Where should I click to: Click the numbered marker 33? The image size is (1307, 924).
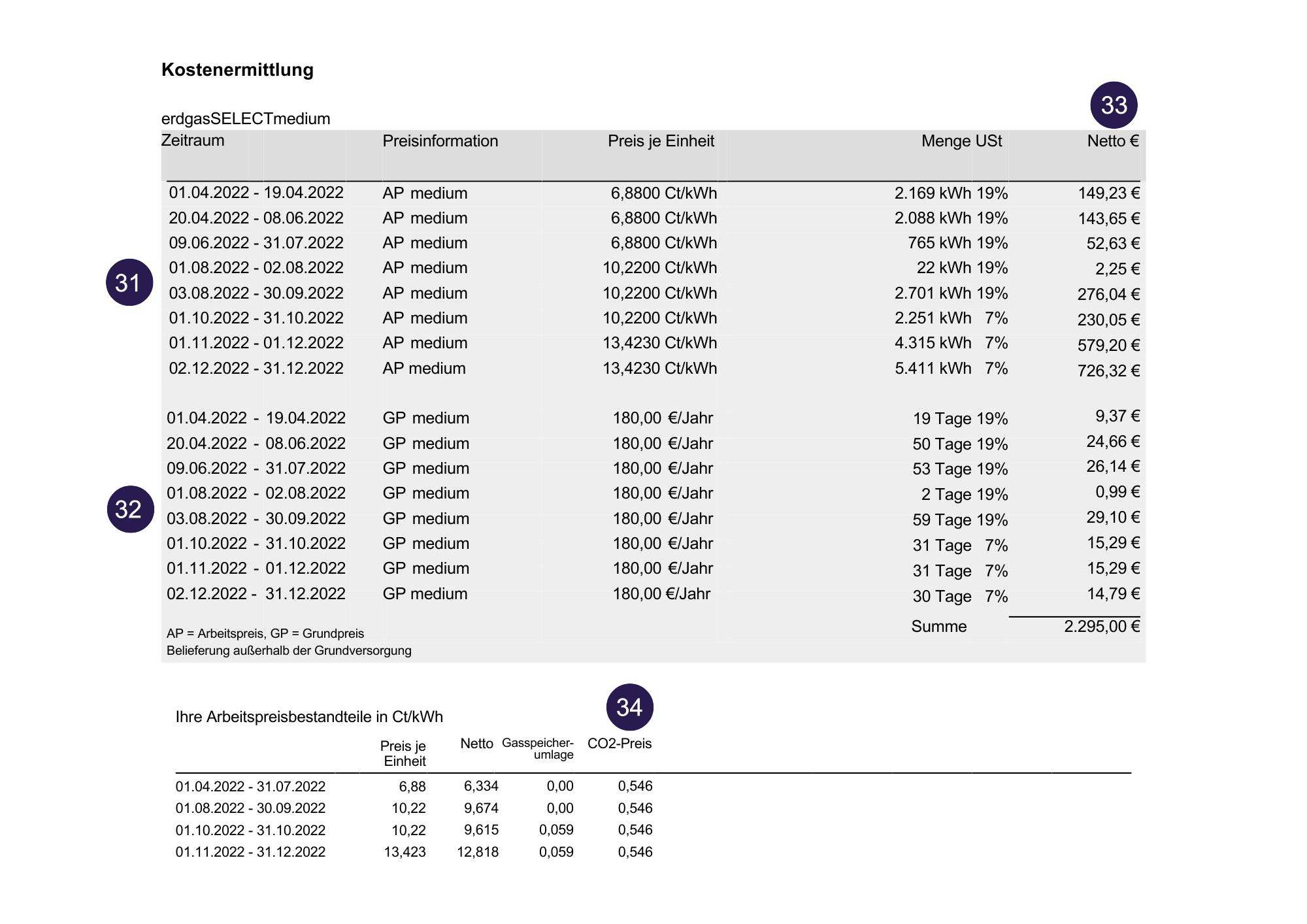[1114, 105]
